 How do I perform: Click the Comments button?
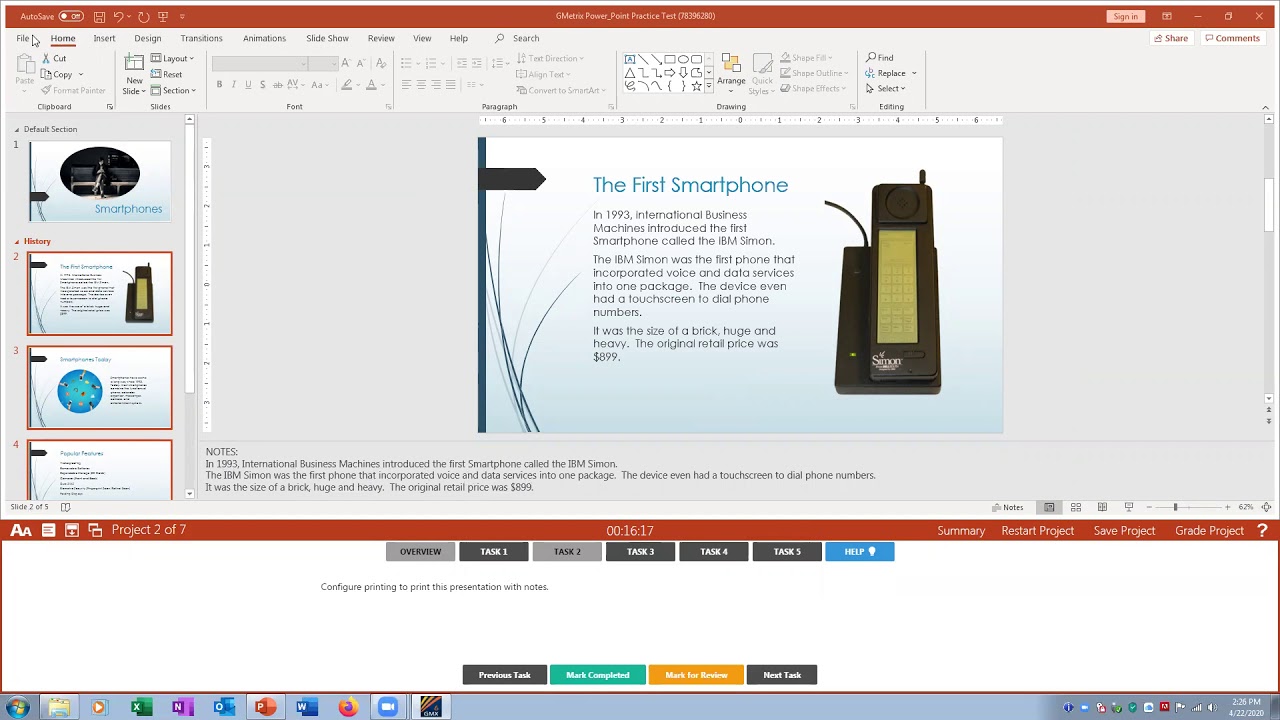(x=1232, y=38)
